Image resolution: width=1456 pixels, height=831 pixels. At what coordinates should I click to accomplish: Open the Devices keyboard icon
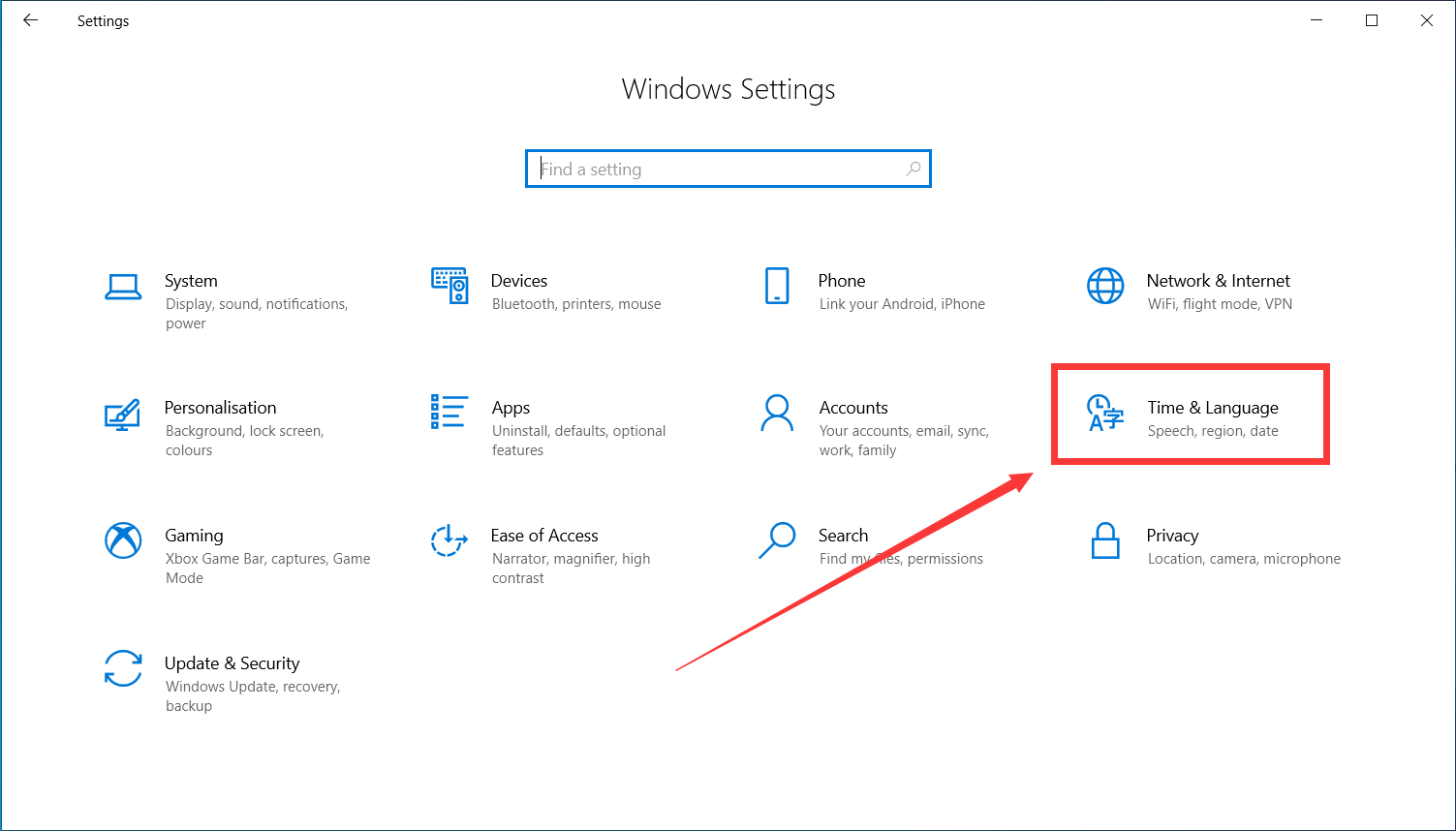(x=449, y=286)
